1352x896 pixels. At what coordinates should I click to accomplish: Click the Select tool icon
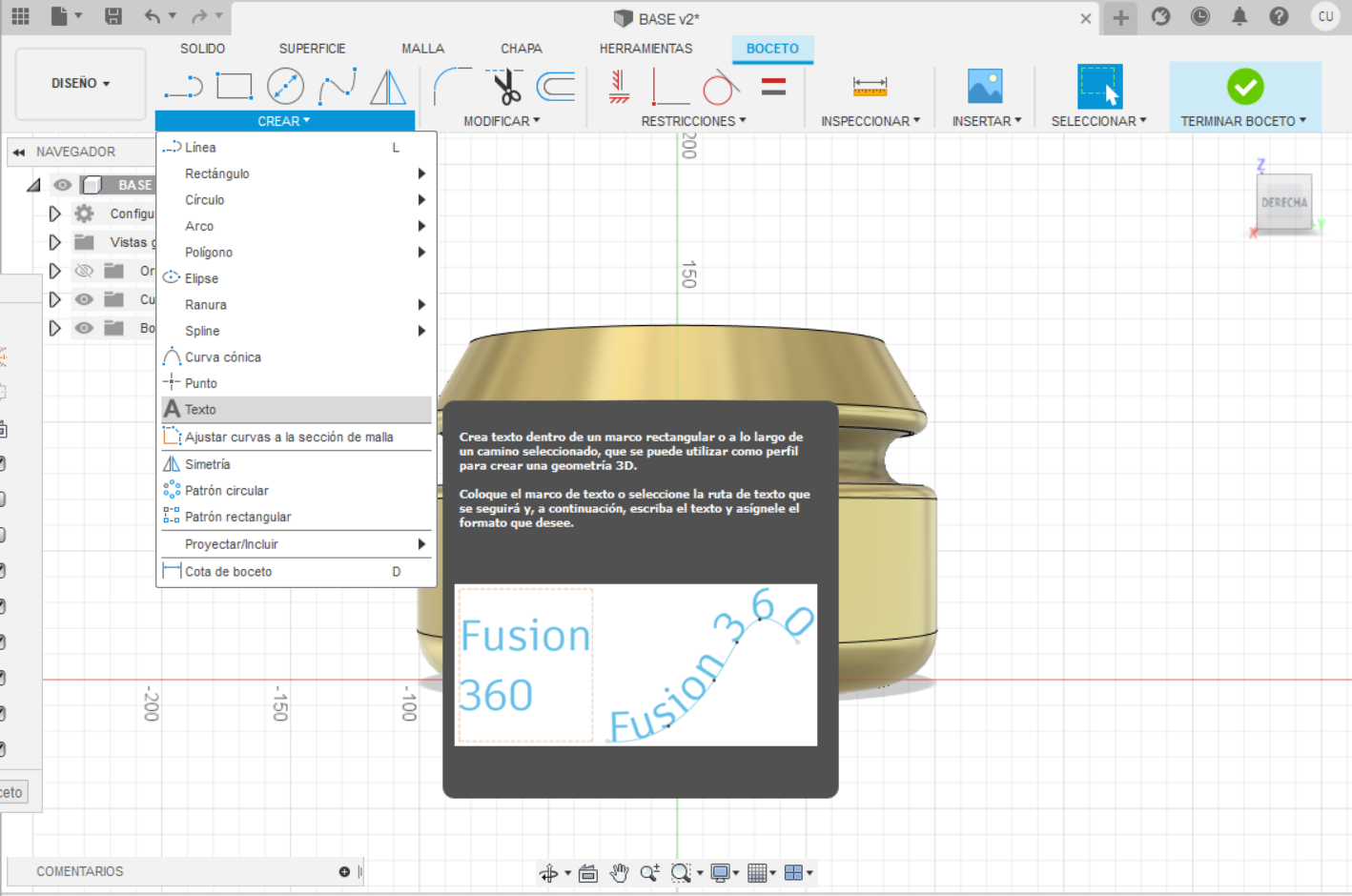1099,87
